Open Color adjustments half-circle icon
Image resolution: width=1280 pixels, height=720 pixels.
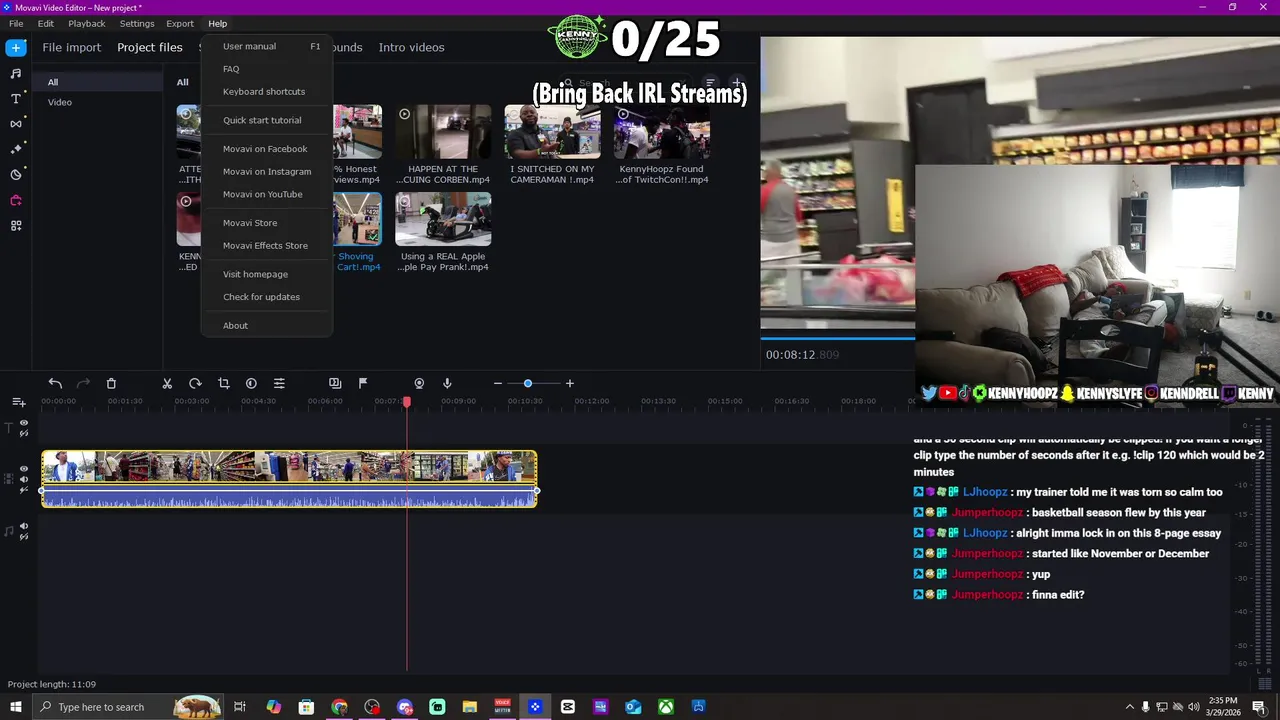[251, 383]
